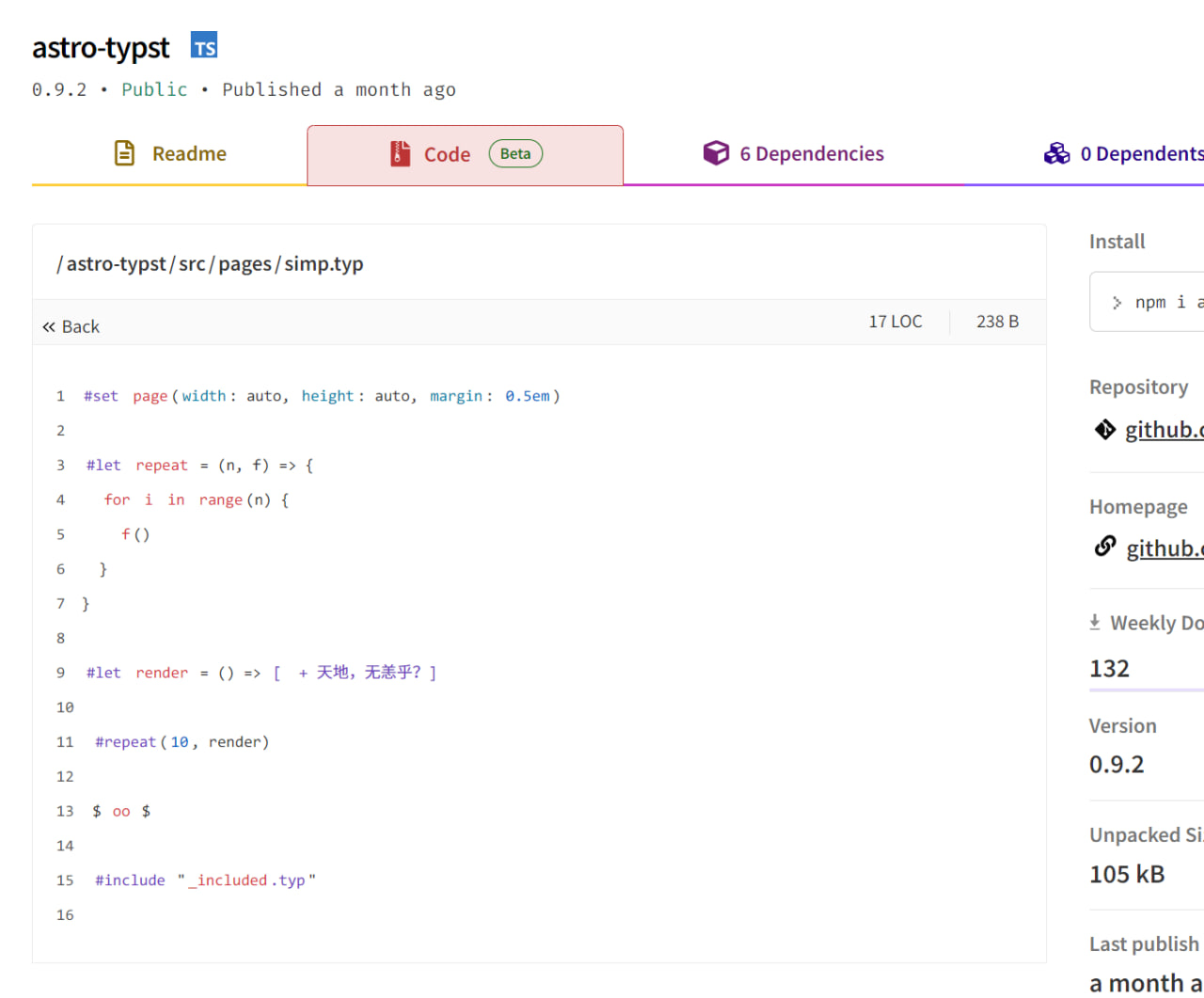Click the package title astro-typst
The image size is (1204, 998).
(x=101, y=47)
